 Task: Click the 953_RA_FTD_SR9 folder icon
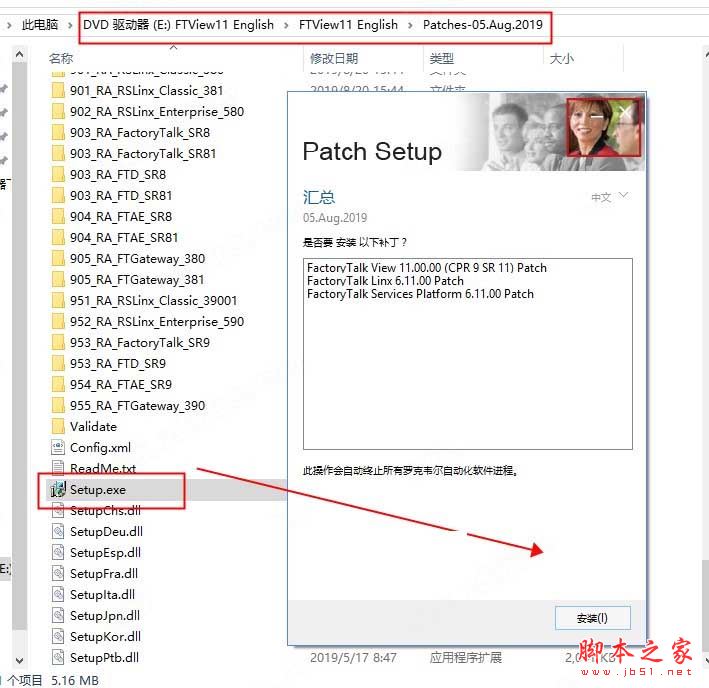(x=58, y=363)
